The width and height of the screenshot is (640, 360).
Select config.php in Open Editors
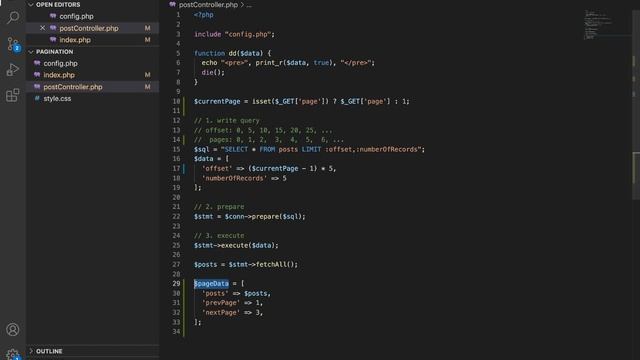[76, 16]
